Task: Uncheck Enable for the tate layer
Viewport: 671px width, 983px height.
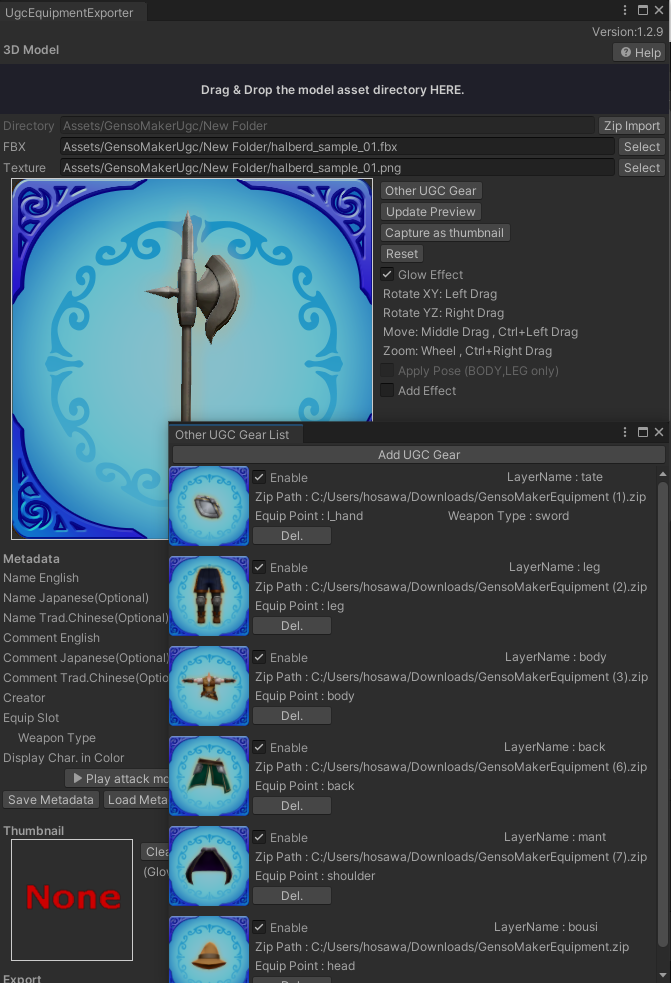Action: (x=259, y=477)
